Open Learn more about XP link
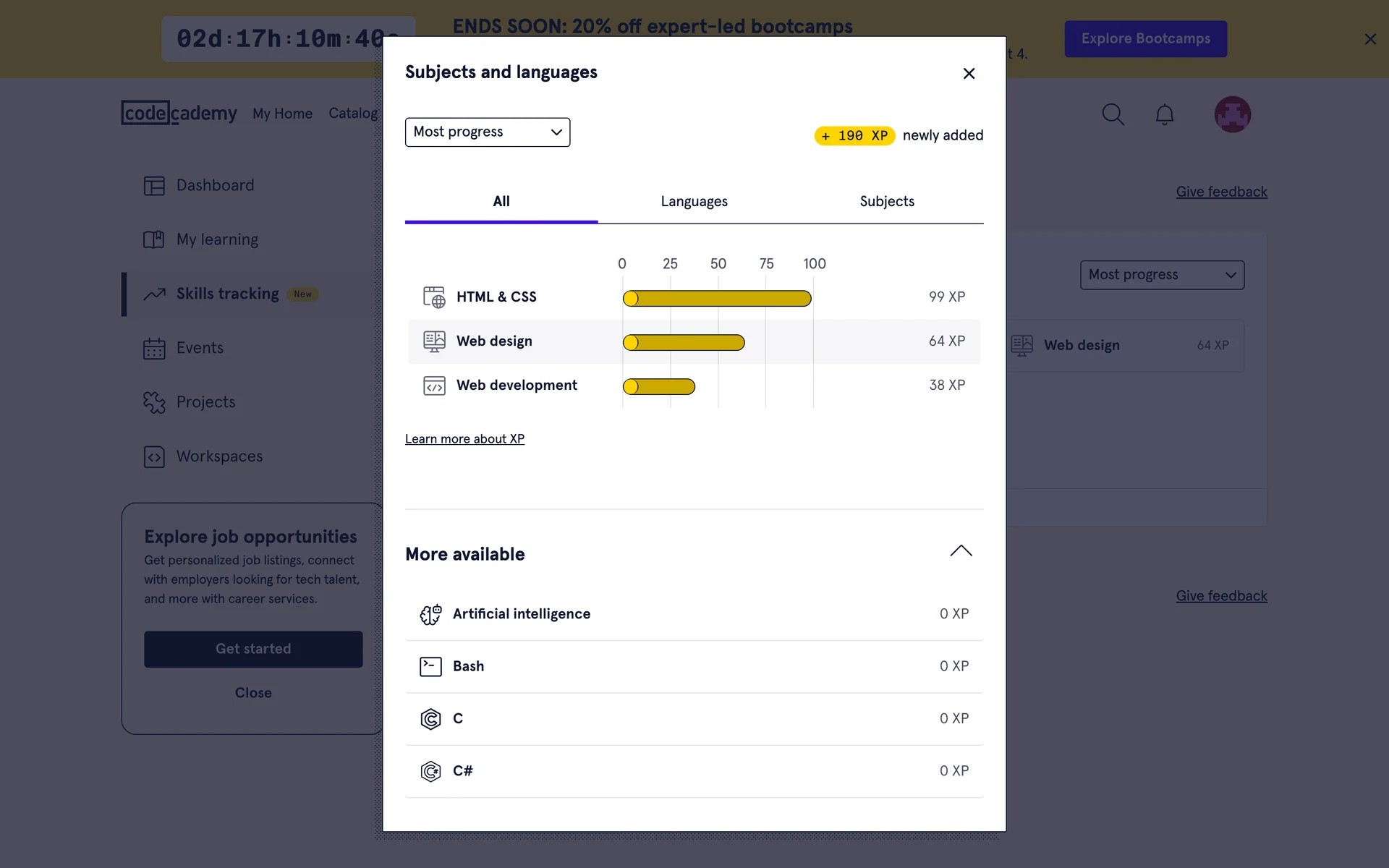This screenshot has width=1389, height=868. coord(464,439)
